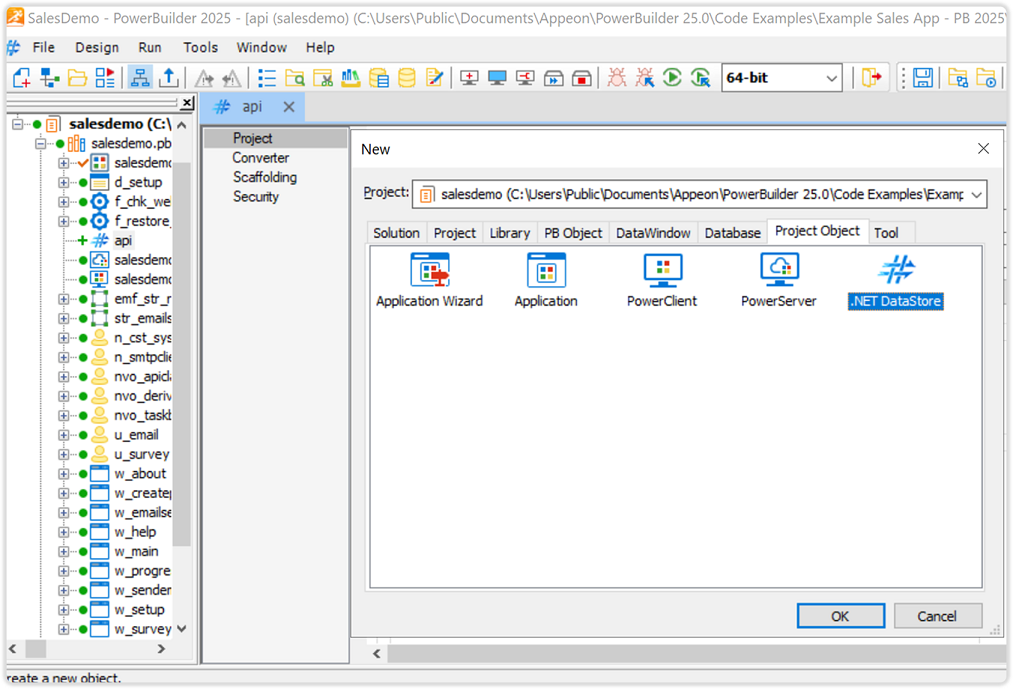Click the green Run toolbar icon

672,78
